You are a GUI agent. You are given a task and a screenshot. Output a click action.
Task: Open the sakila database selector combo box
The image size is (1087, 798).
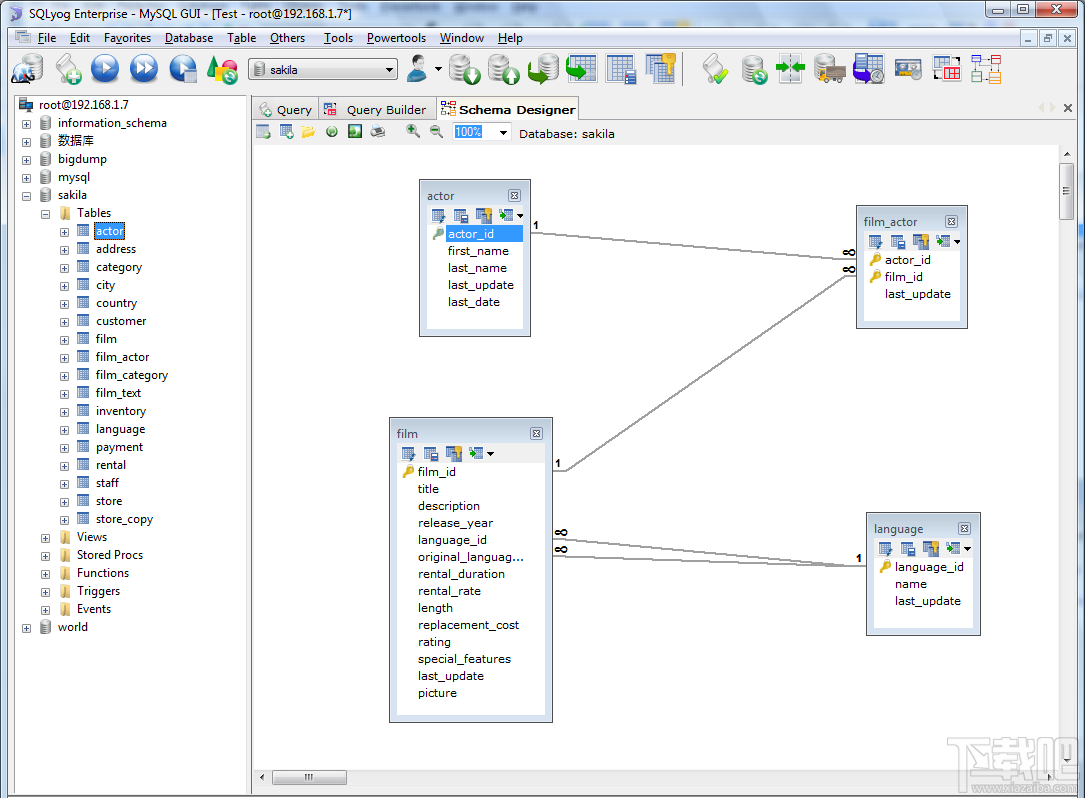pyautogui.click(x=389, y=68)
